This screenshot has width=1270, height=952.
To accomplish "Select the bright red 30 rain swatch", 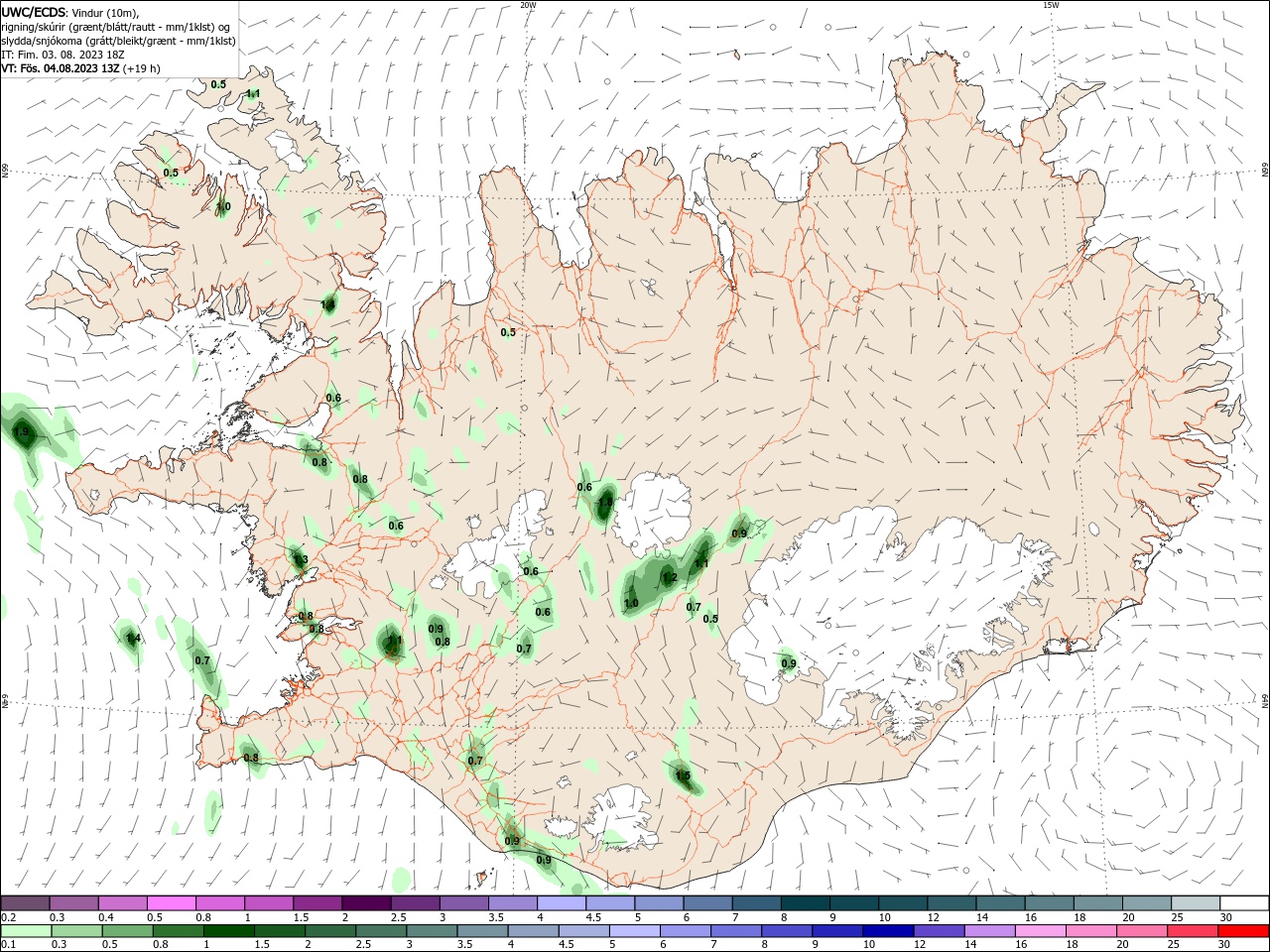I will 1244,931.
